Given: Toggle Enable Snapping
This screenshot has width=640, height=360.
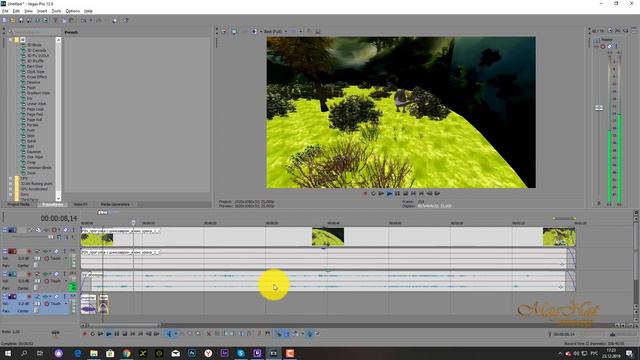Looking at the screenshot, I should [278, 334].
